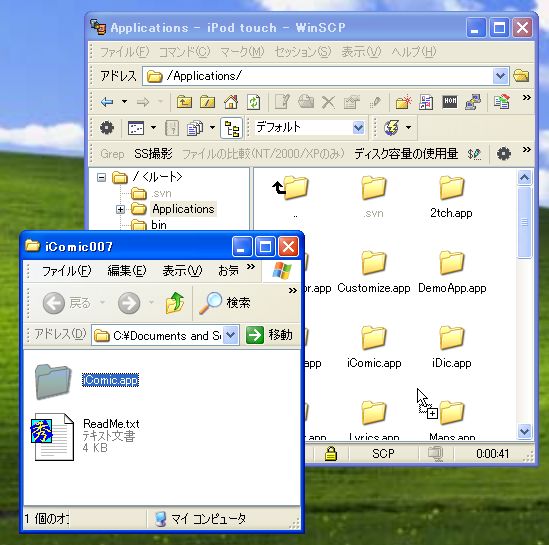This screenshot has height=545, width=549.
Task: Open the folder icon beside WinSCP address bar
Action: 521,76
